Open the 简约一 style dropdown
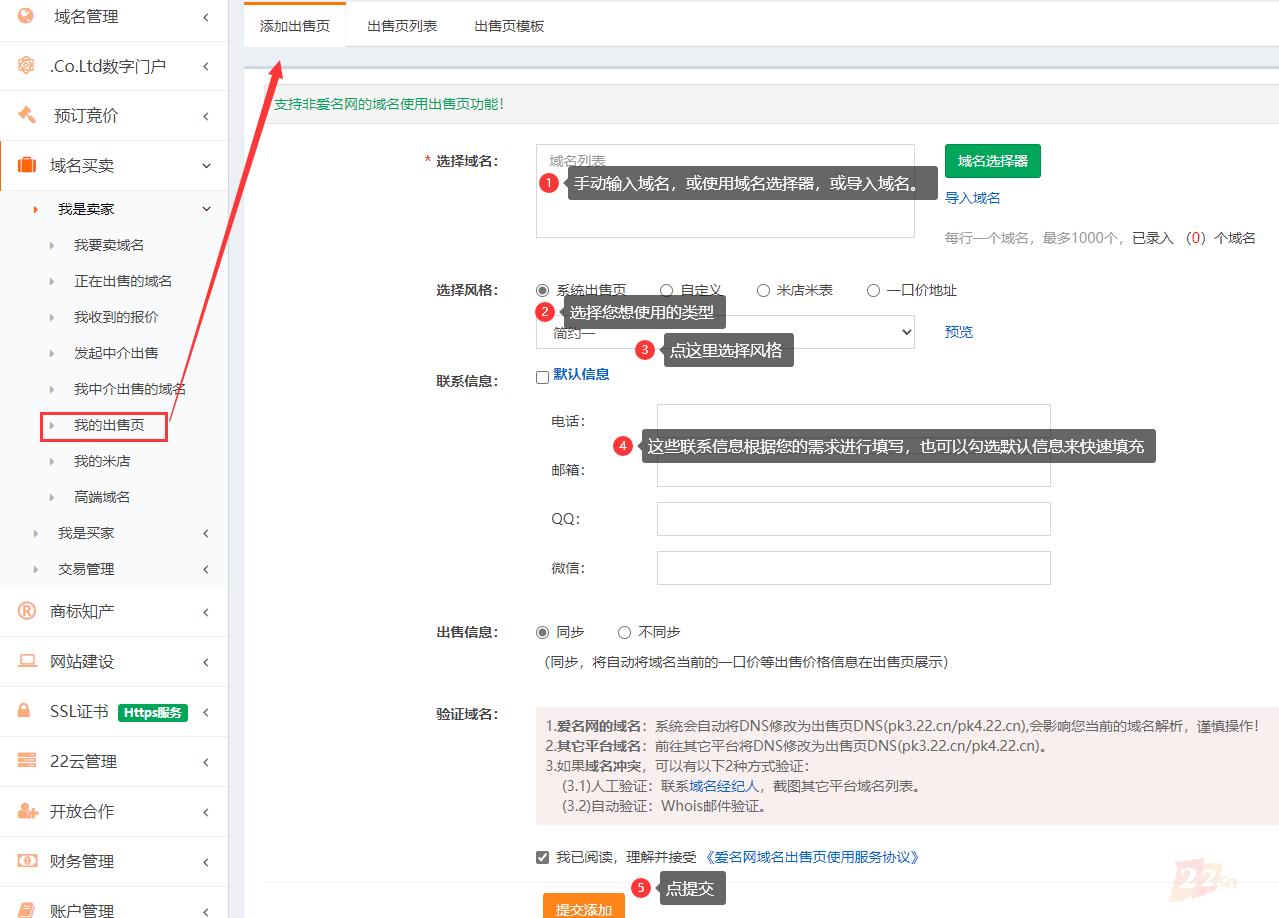 tap(725, 333)
